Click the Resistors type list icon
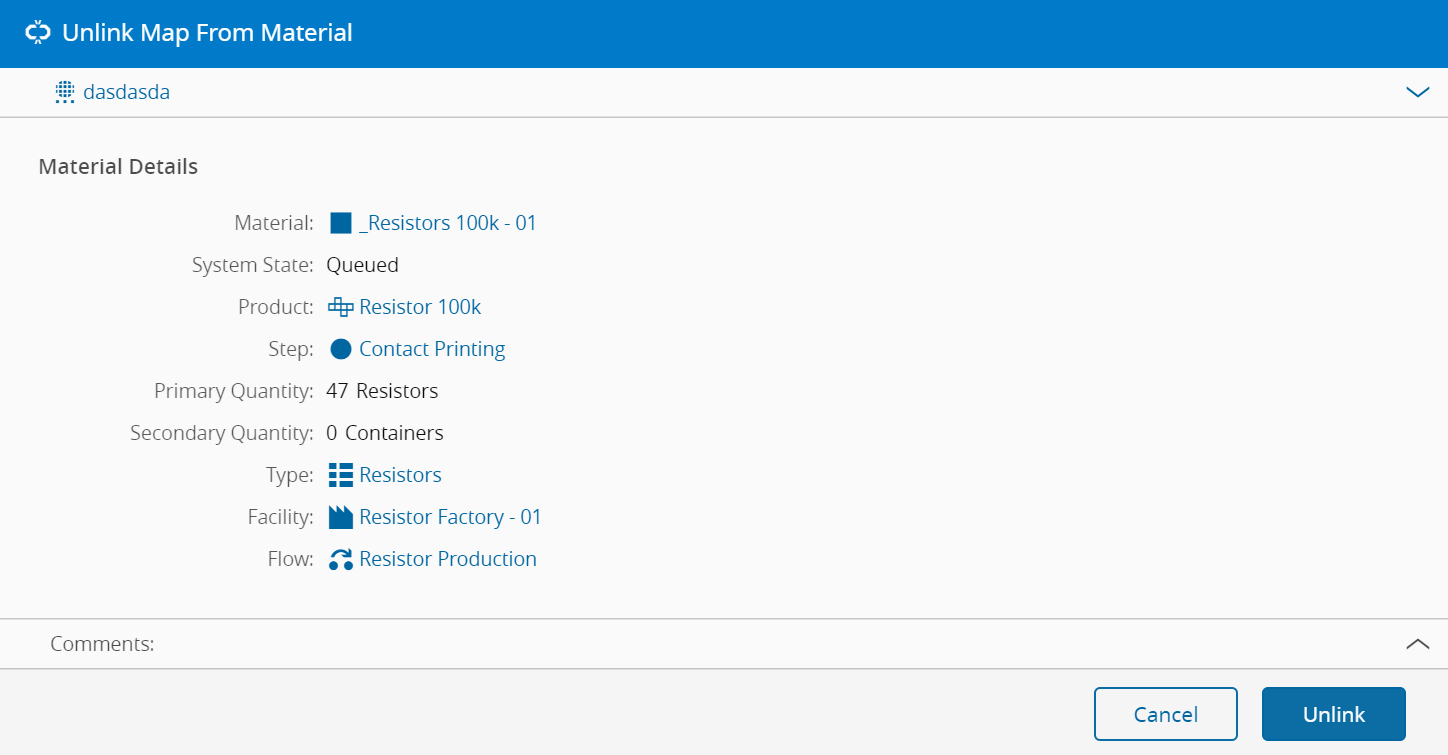This screenshot has width=1448, height=755. pyautogui.click(x=341, y=475)
